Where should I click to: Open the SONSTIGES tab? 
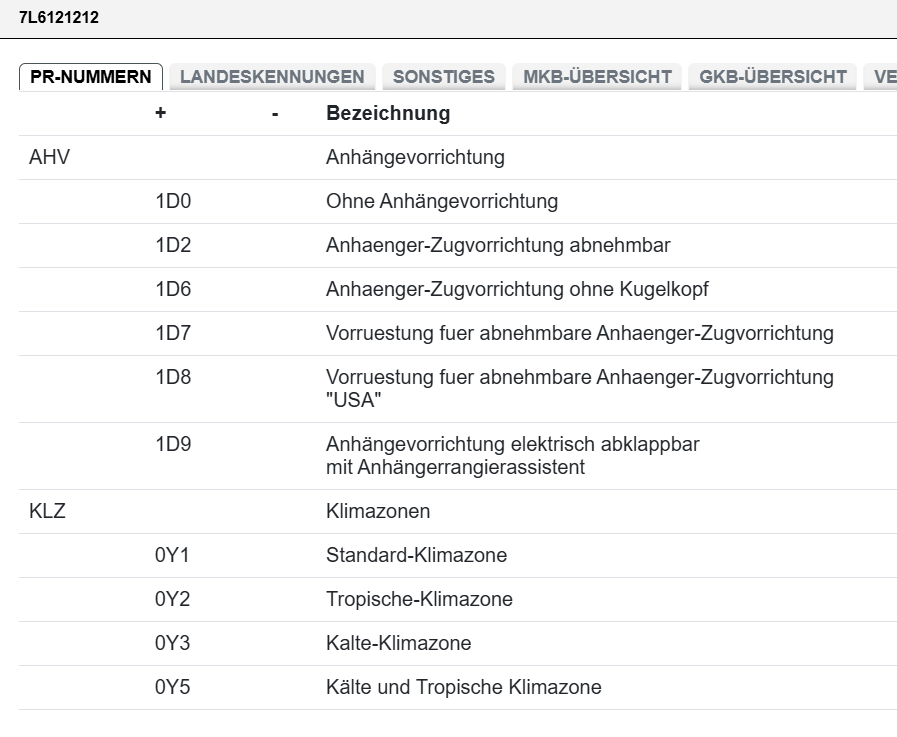click(x=445, y=76)
